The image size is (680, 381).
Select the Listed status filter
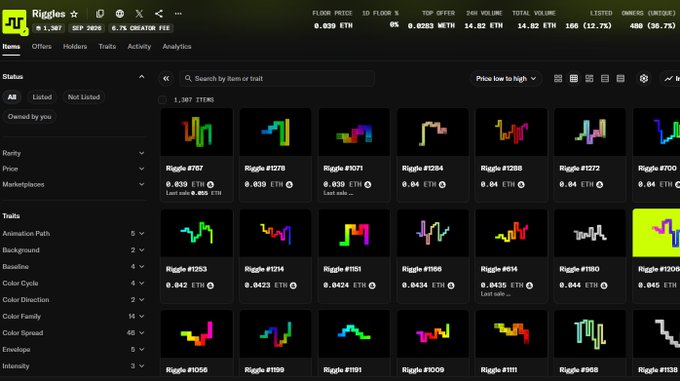pos(42,97)
